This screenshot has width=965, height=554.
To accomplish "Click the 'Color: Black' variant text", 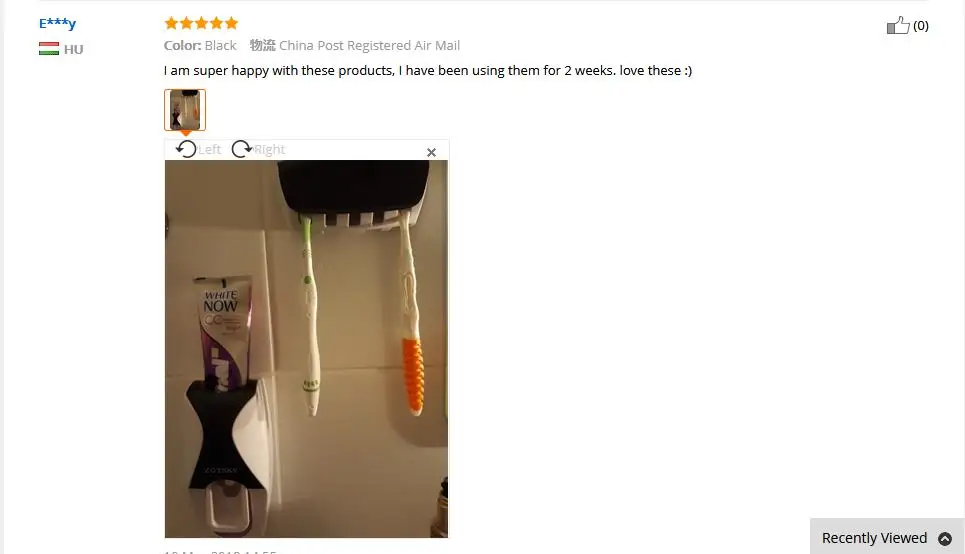I will 200,46.
